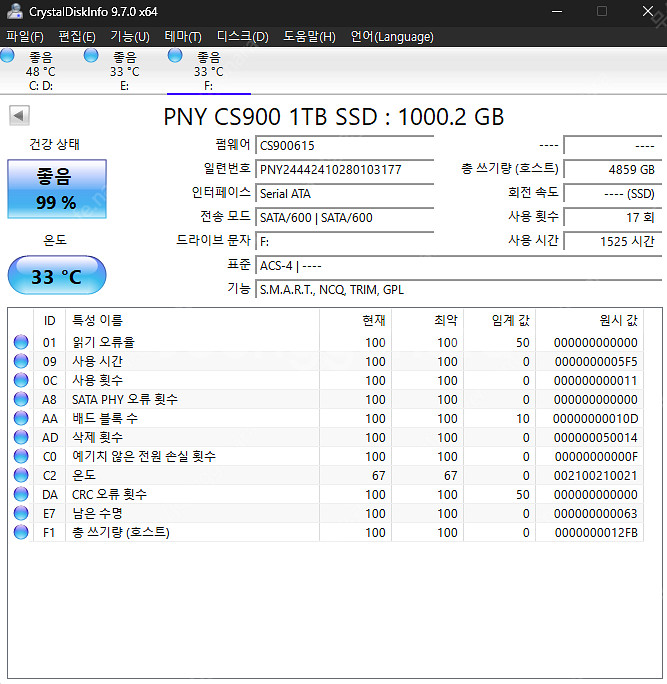Image resolution: width=667 pixels, height=684 pixels.
Task: Click the power on count value 17 회
Action: [x=612, y=217]
